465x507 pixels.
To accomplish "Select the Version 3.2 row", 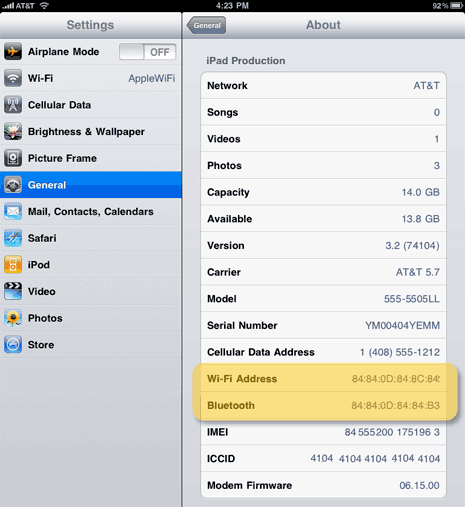I will 323,245.
